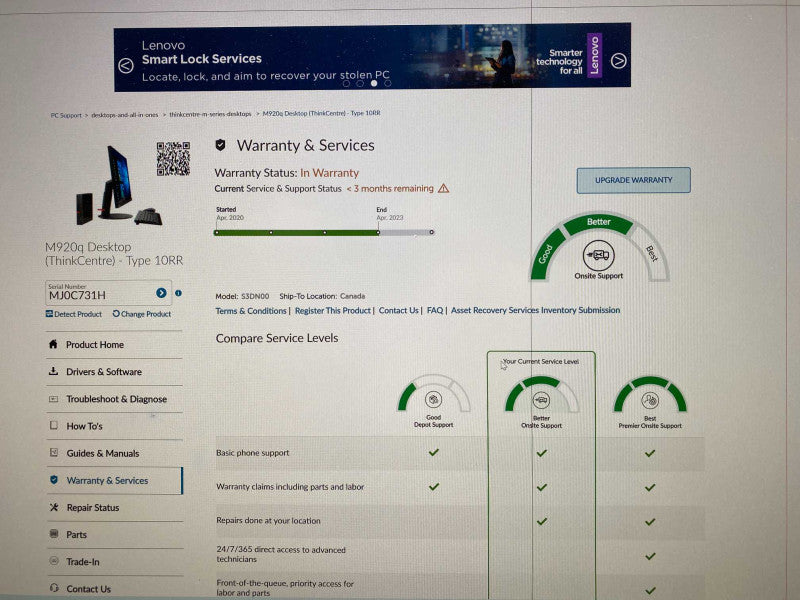
Task: Click the Product Home house icon
Action: 53,344
